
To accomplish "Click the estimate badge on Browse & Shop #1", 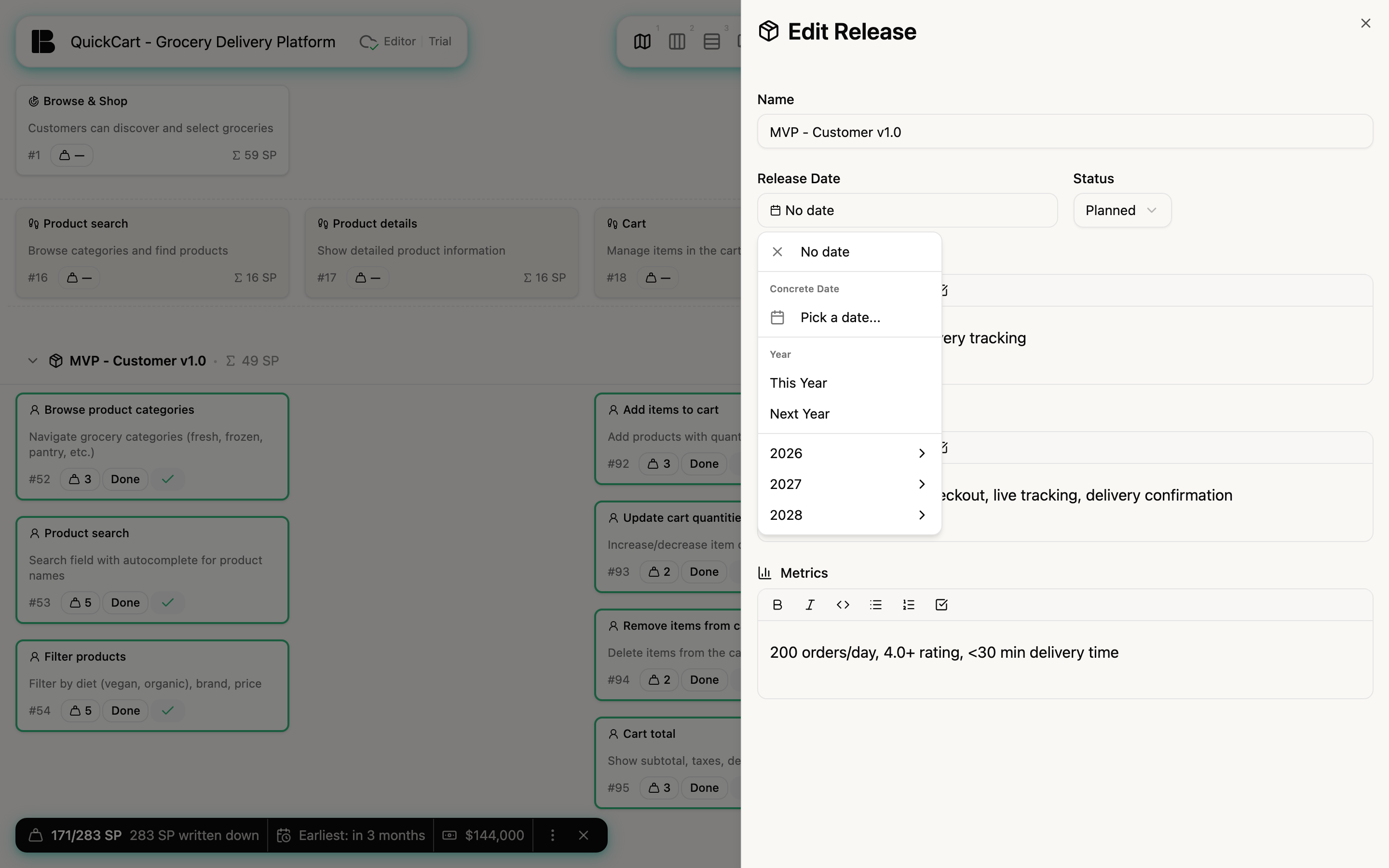I will tap(72, 155).
